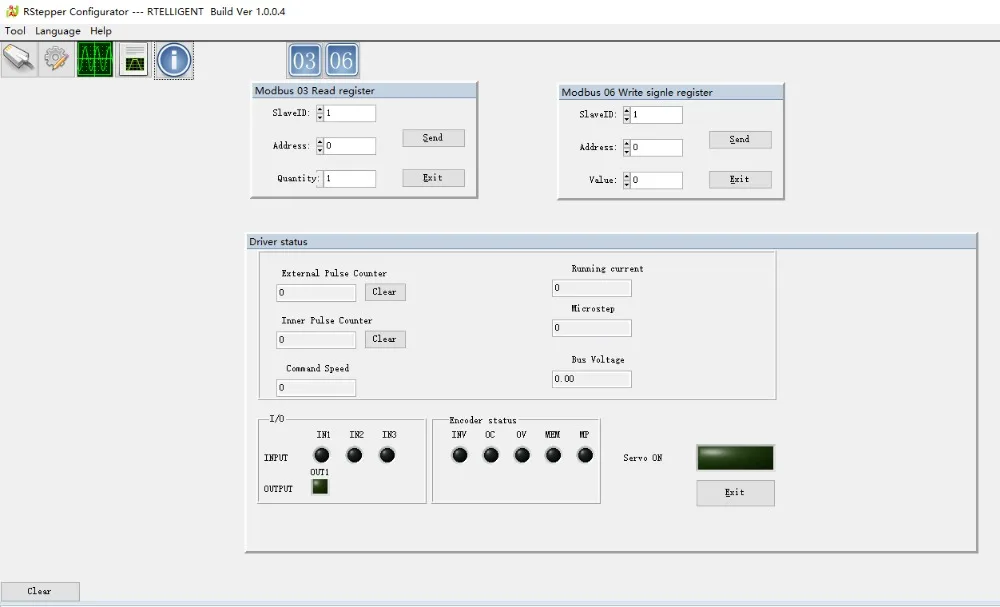The height and width of the screenshot is (607, 1000).
Task: Click the Modbus 03 Read register title bar
Action: coord(364,91)
